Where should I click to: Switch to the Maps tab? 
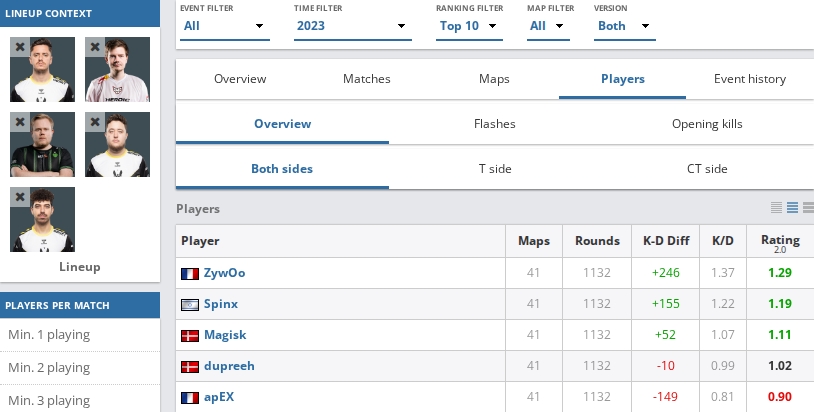coord(494,79)
